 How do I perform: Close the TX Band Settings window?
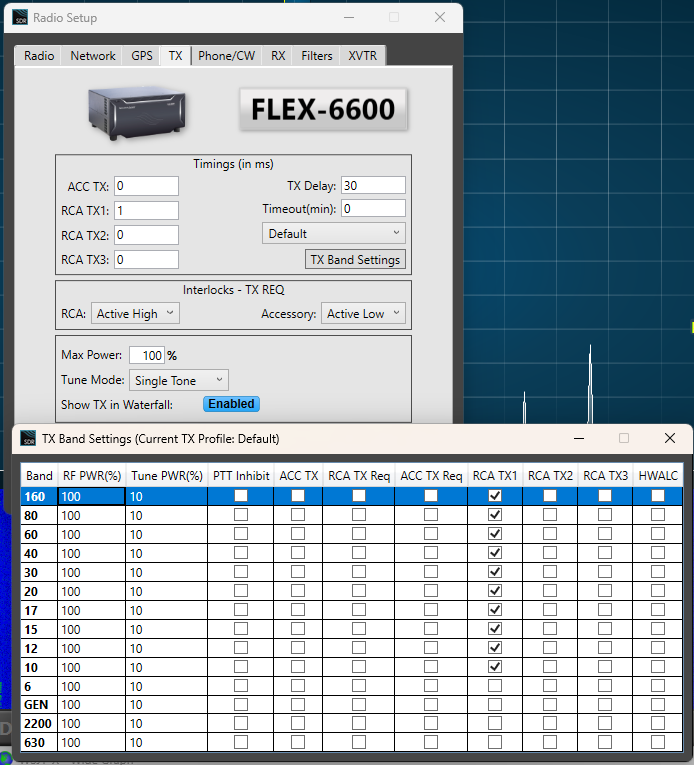(670, 438)
